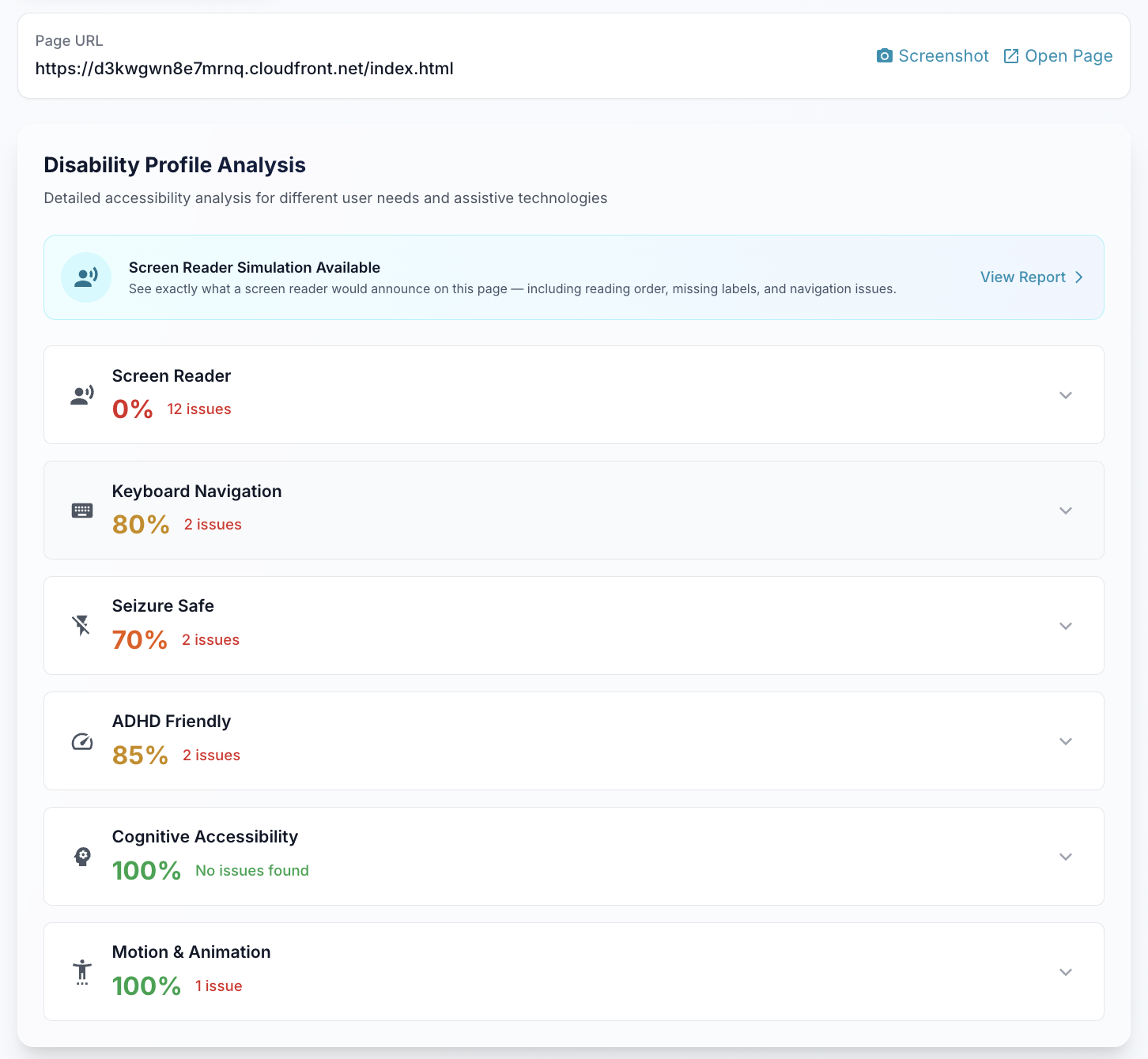Screen dimensions: 1148x1059
Task: Click the Seizure Safe flash-off icon
Action: (x=81, y=626)
